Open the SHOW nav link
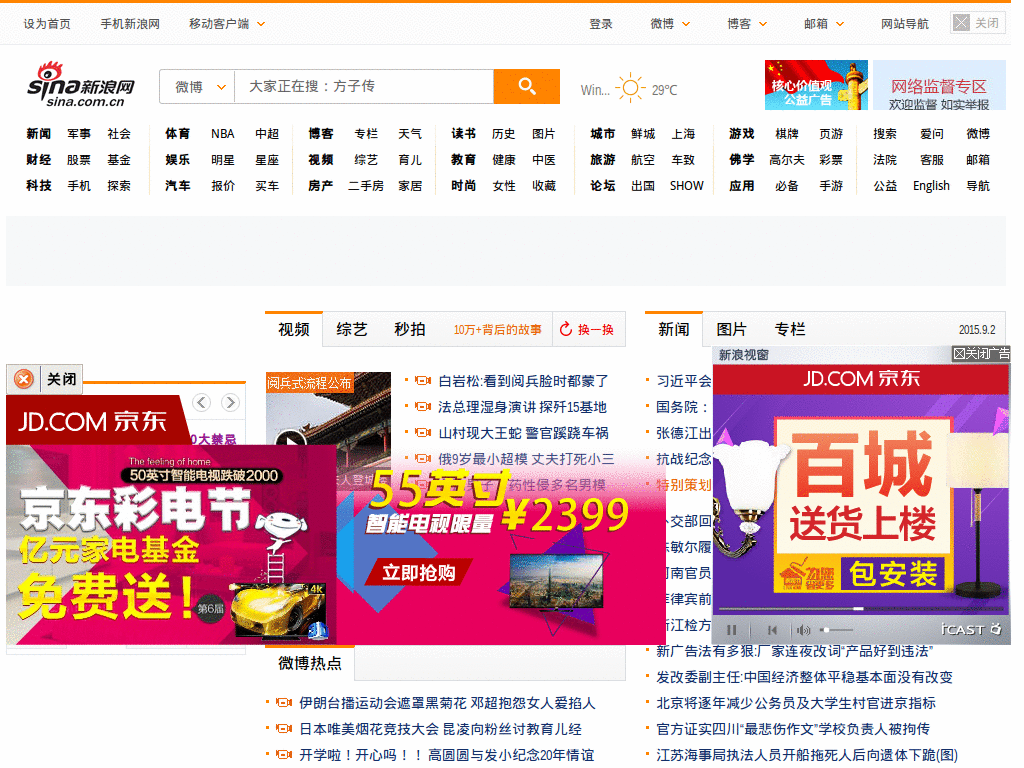This screenshot has width=1024, height=768. pyautogui.click(x=686, y=185)
